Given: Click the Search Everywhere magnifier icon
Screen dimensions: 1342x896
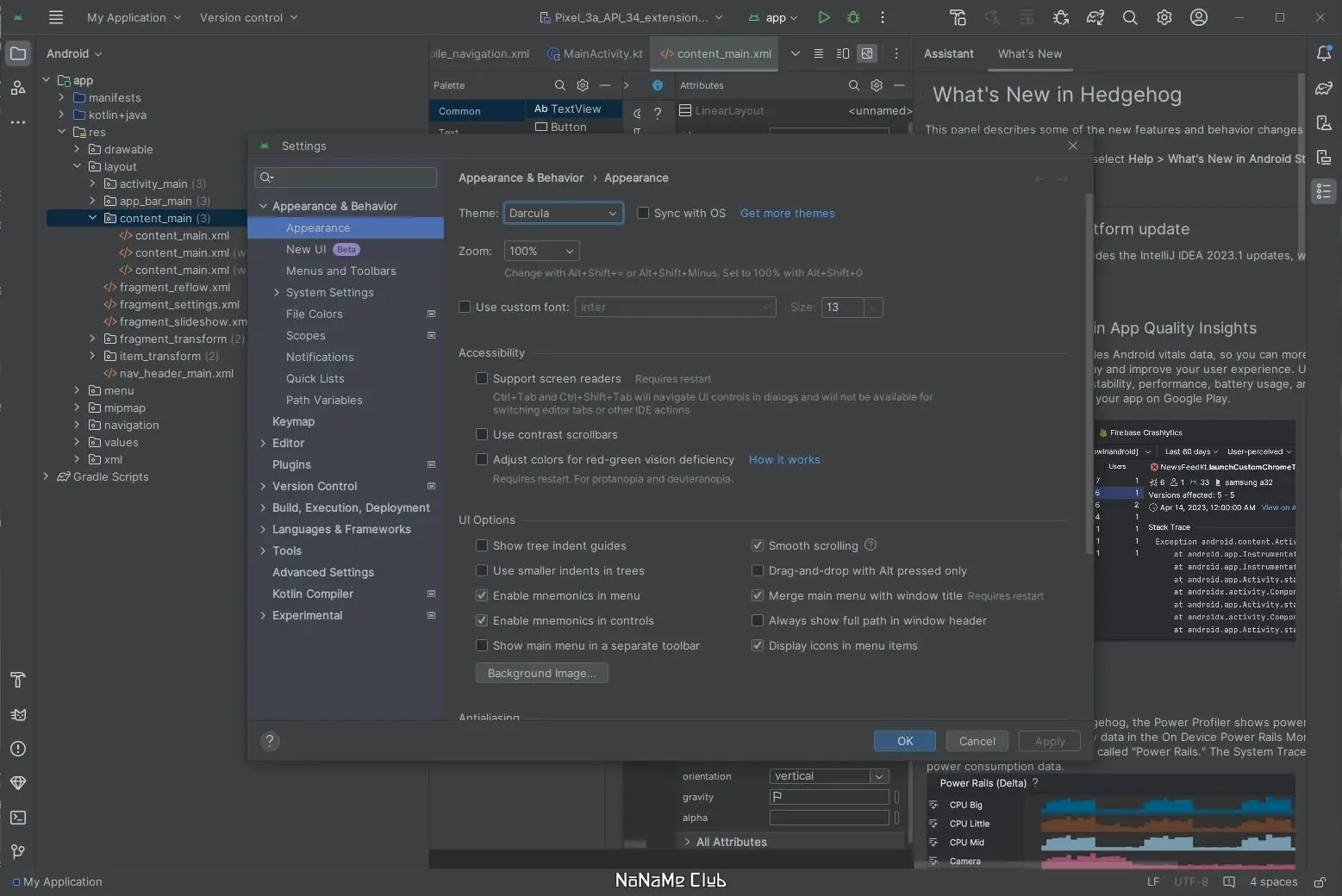Looking at the screenshot, I should point(1130,17).
